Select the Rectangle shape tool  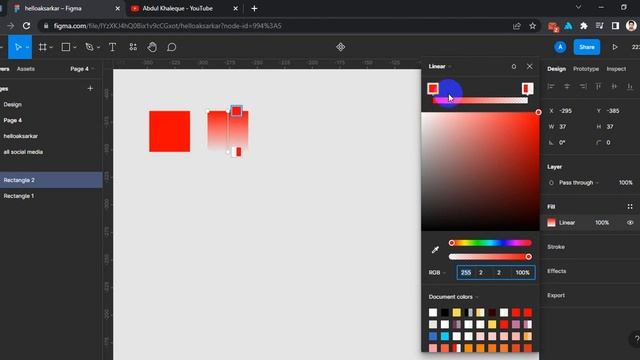pyautogui.click(x=66, y=47)
